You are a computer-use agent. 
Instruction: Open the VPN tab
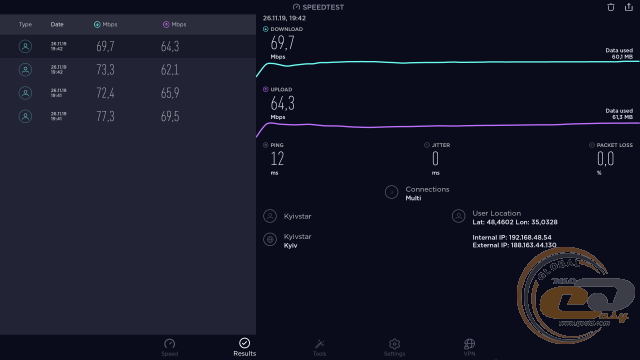pyautogui.click(x=469, y=348)
